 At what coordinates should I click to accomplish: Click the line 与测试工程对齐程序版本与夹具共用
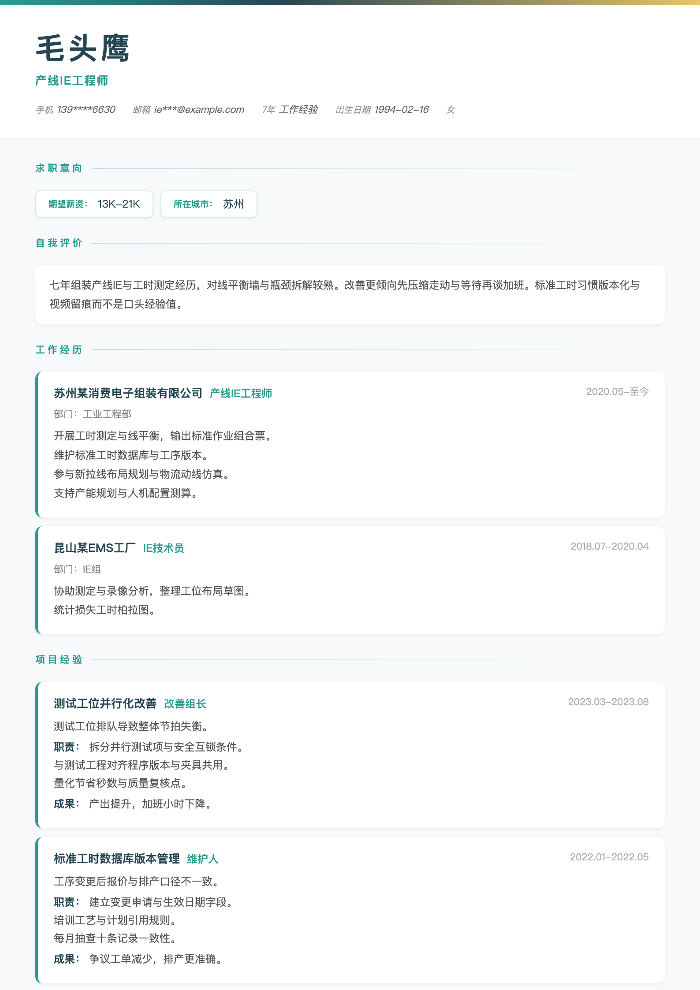pyautogui.click(x=142, y=765)
